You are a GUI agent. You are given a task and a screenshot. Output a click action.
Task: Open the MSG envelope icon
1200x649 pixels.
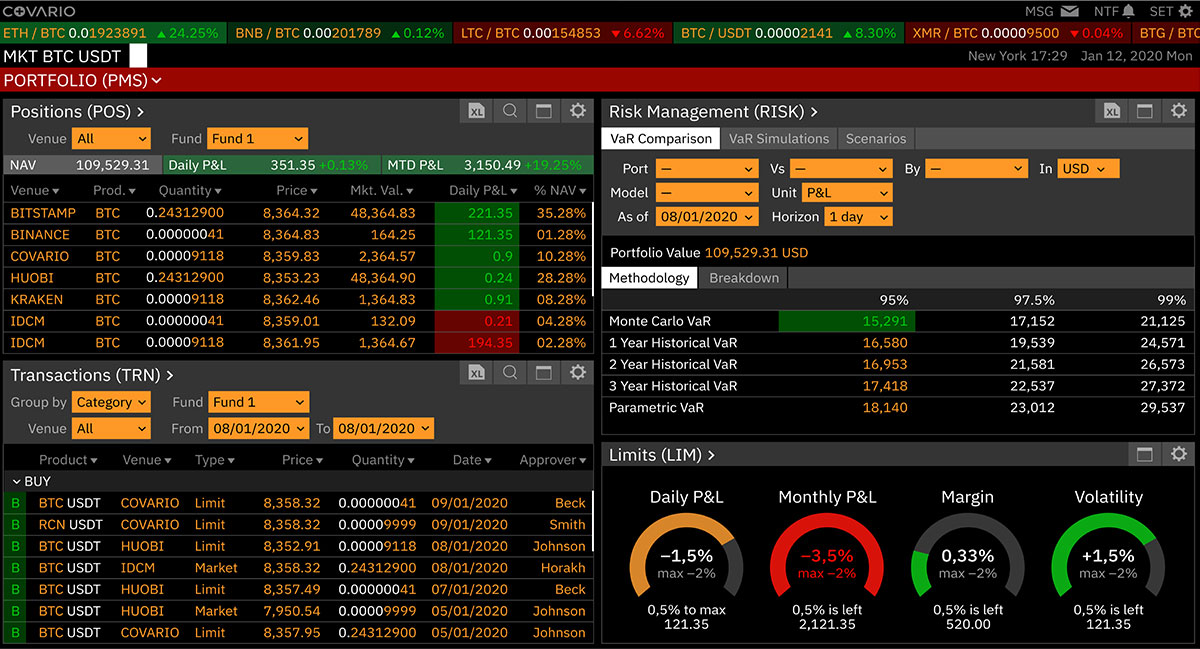[x=1070, y=11]
